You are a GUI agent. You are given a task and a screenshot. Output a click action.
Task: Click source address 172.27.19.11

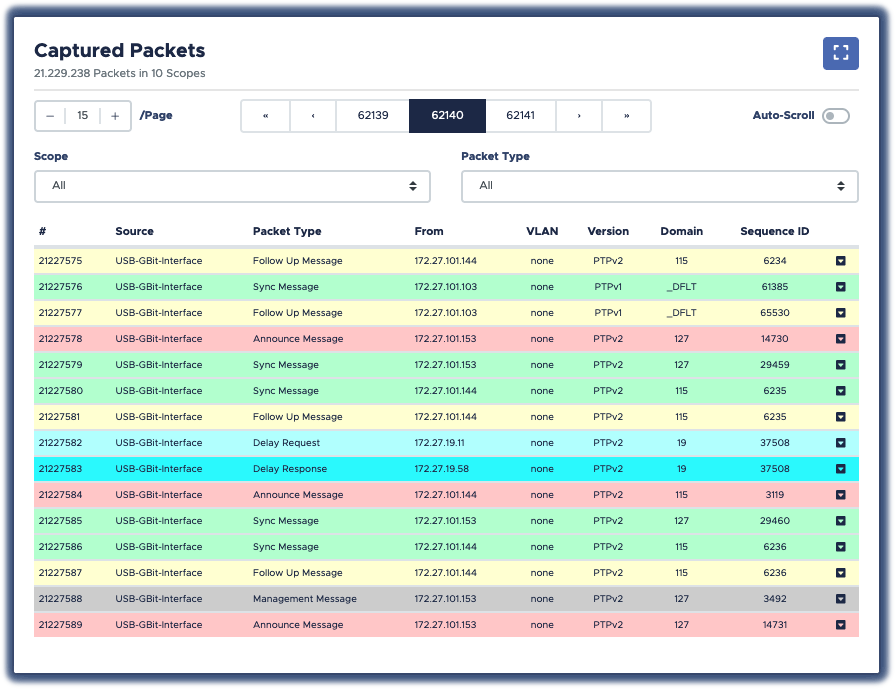(x=440, y=443)
